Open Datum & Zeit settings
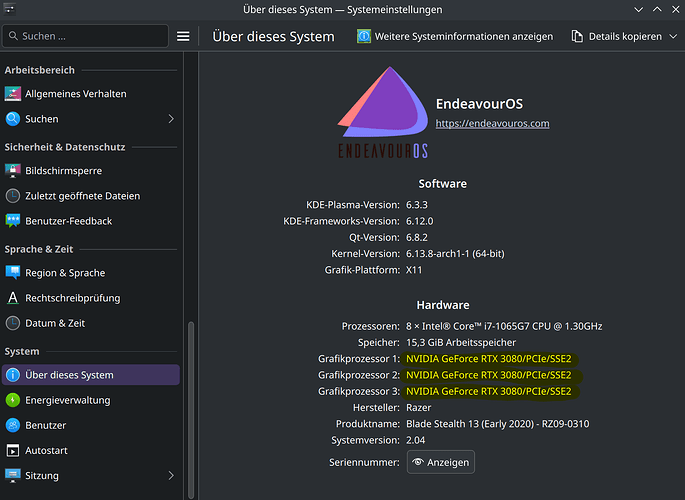The image size is (685, 500). pyautogui.click(x=90, y=323)
